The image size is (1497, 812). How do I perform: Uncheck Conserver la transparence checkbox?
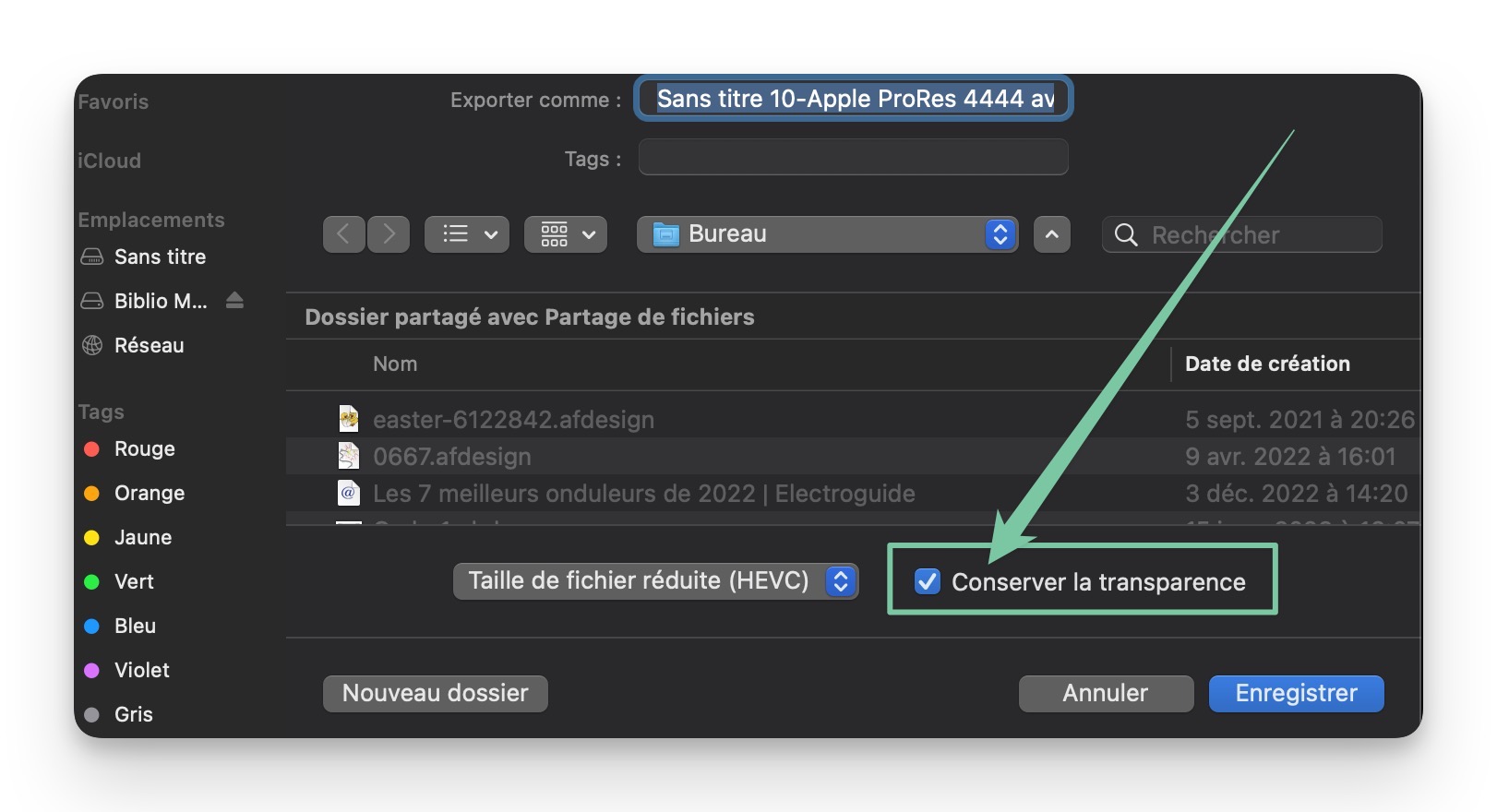(x=928, y=581)
